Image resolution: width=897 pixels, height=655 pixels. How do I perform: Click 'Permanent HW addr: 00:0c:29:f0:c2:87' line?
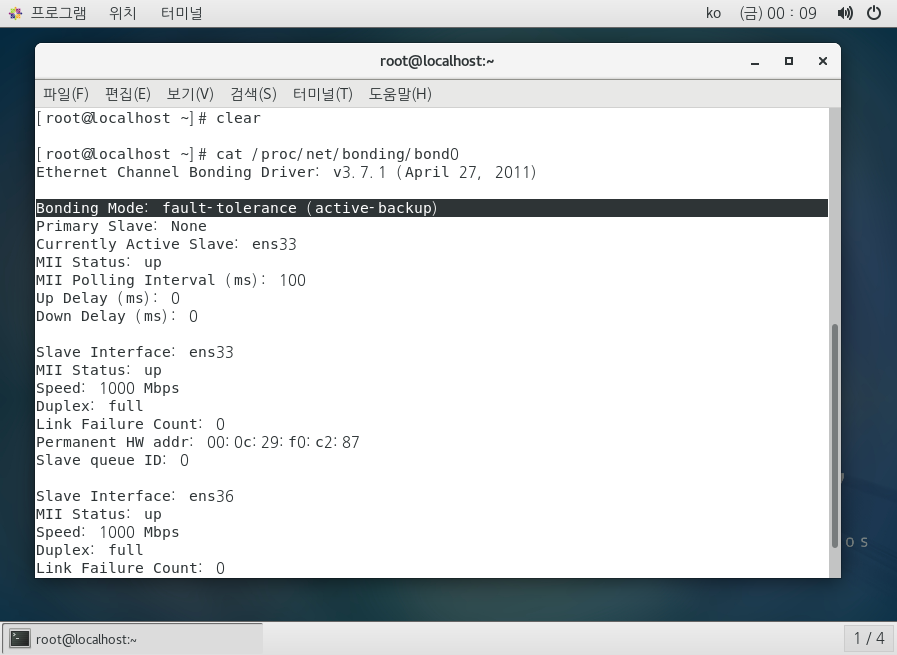click(198, 442)
